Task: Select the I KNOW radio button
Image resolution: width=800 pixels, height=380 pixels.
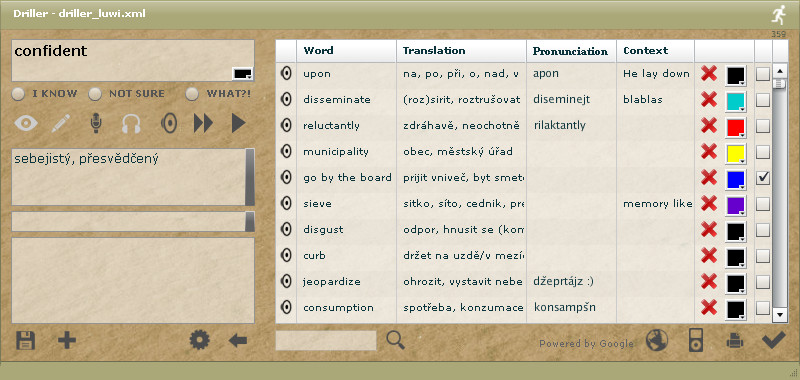Action: click(x=18, y=93)
